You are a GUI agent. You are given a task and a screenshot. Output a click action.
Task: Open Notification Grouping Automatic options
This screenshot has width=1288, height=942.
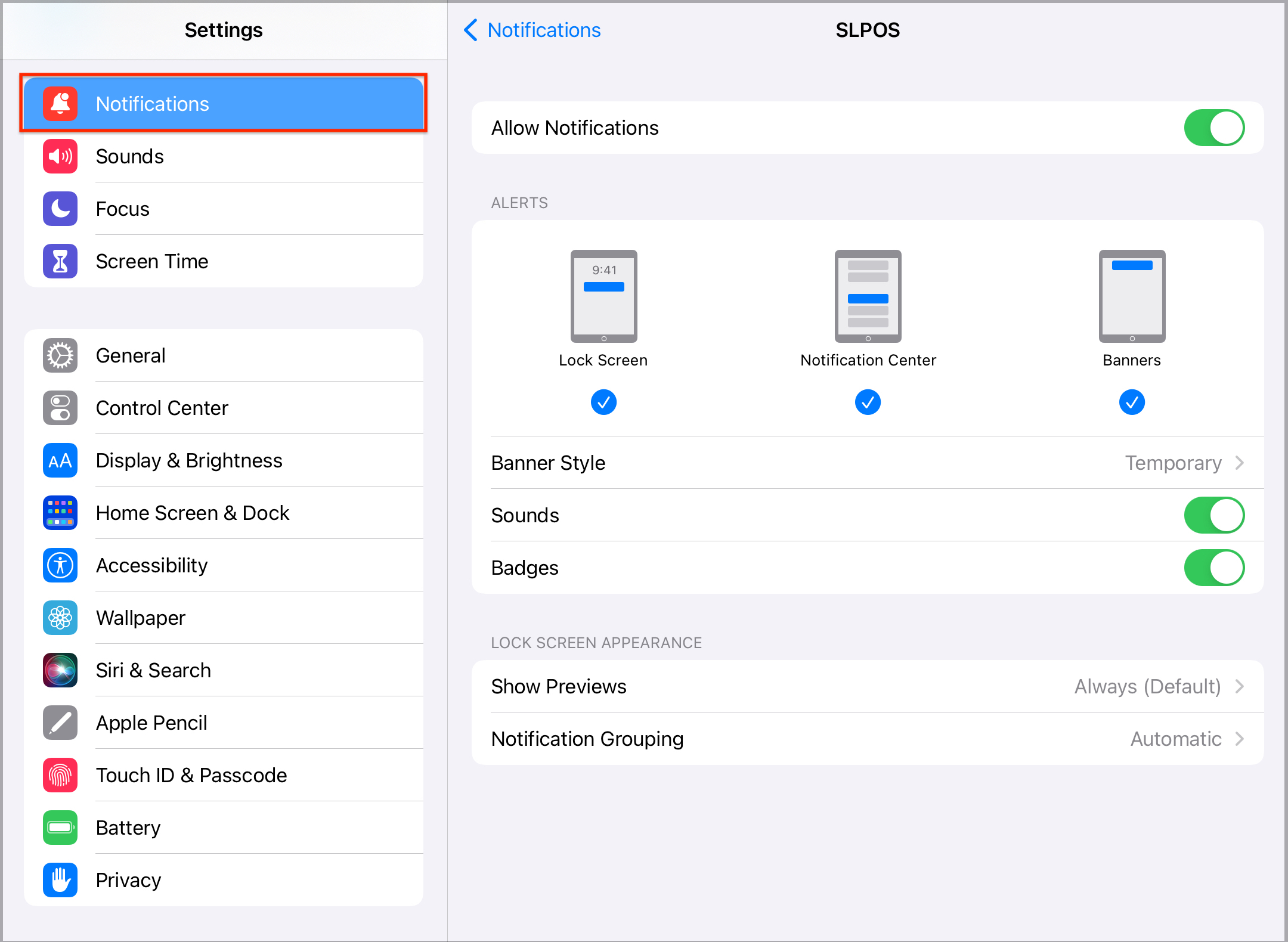[868, 739]
